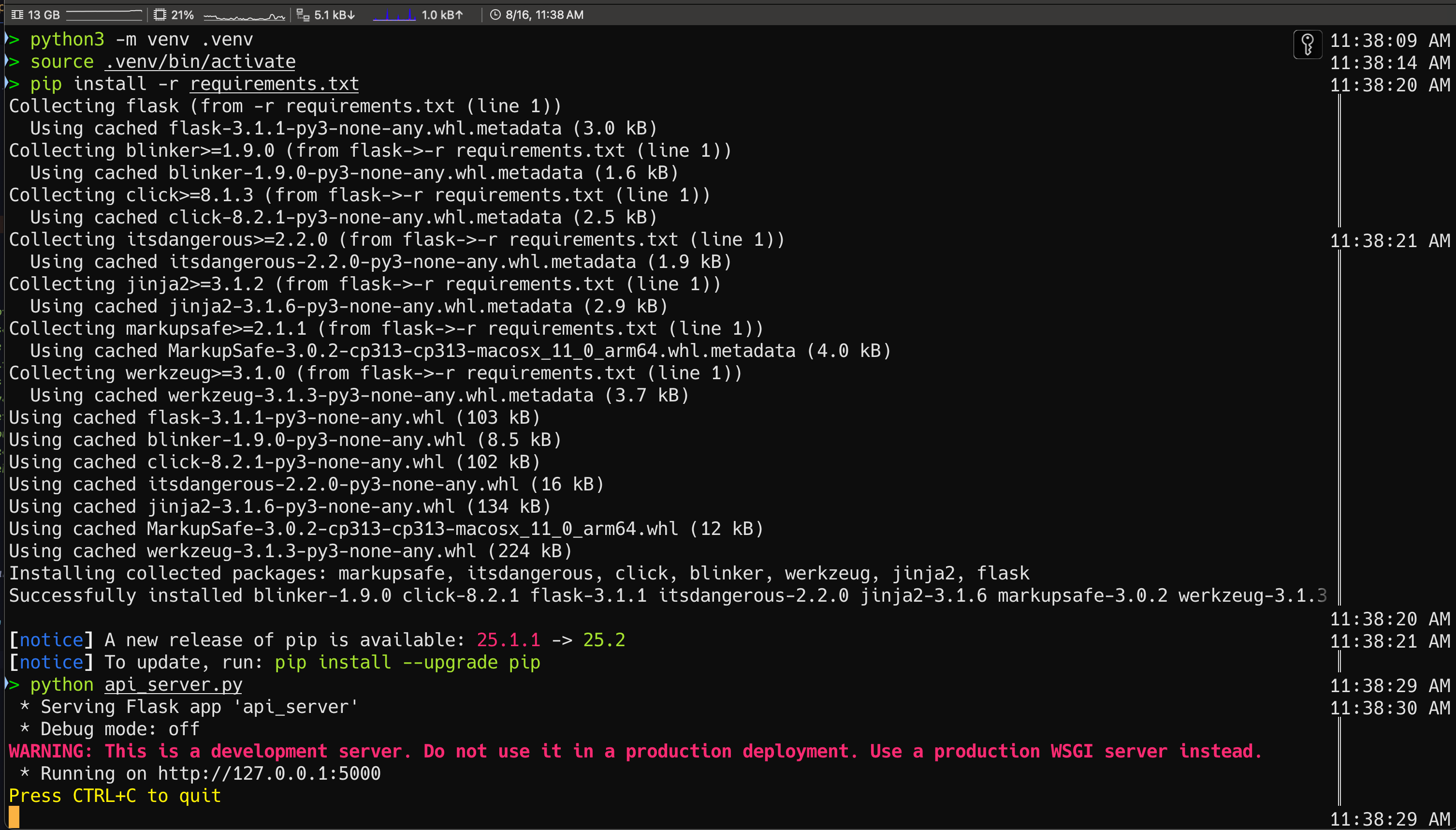Click 'Using cached werkzeug' (224 kB) line
This screenshot has width=1456, height=830.
tap(291, 550)
